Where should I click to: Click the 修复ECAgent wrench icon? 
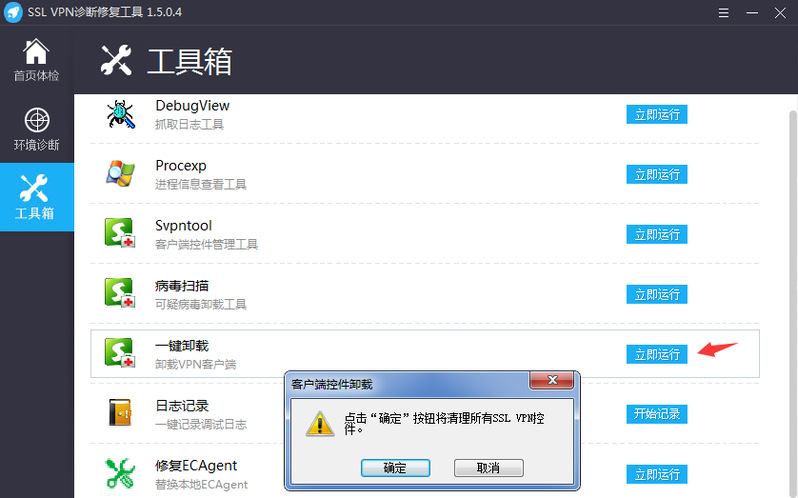pyautogui.click(x=120, y=474)
